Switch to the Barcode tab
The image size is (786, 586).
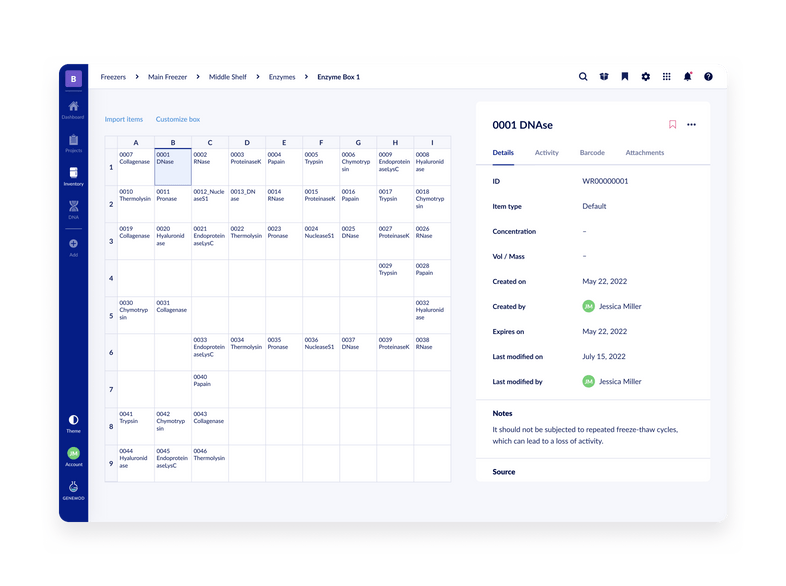(591, 153)
